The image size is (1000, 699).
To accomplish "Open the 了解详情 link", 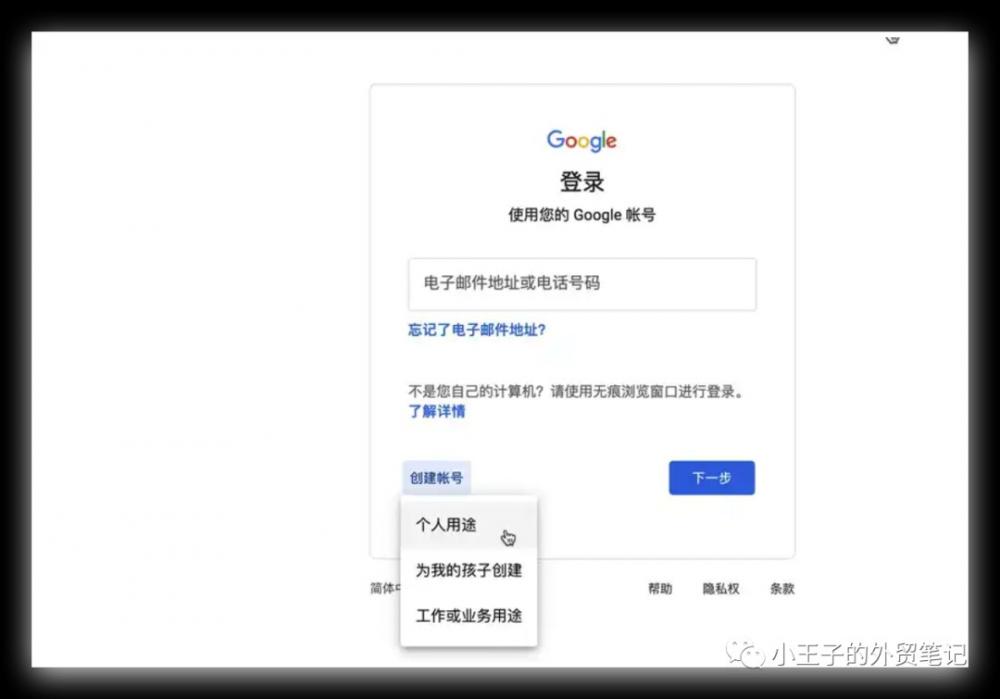I will [x=437, y=411].
